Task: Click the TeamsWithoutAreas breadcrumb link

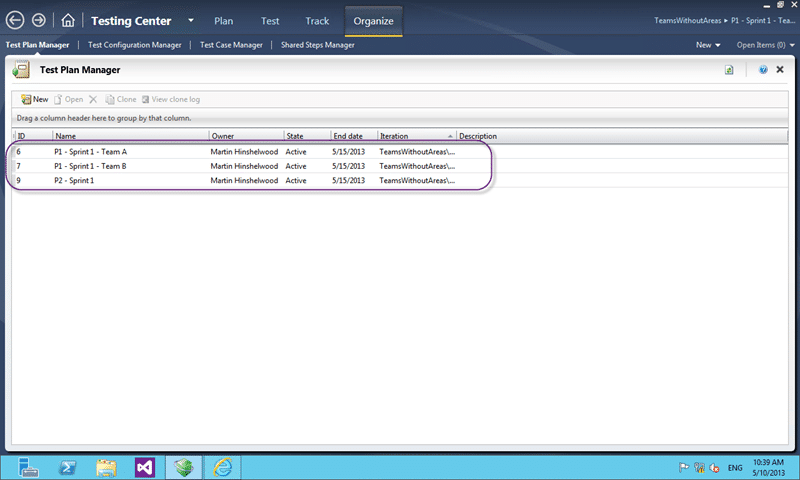Action: tap(688, 20)
